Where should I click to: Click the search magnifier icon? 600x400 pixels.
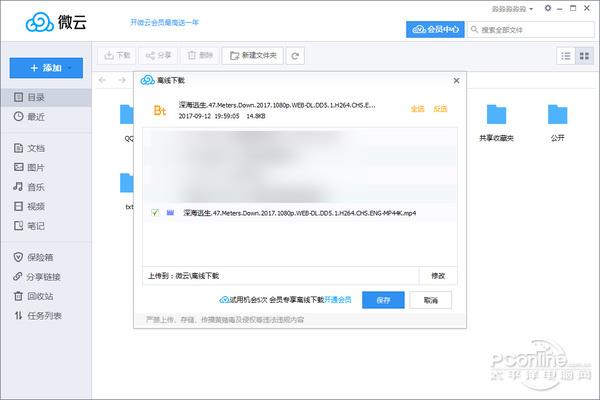(474, 29)
